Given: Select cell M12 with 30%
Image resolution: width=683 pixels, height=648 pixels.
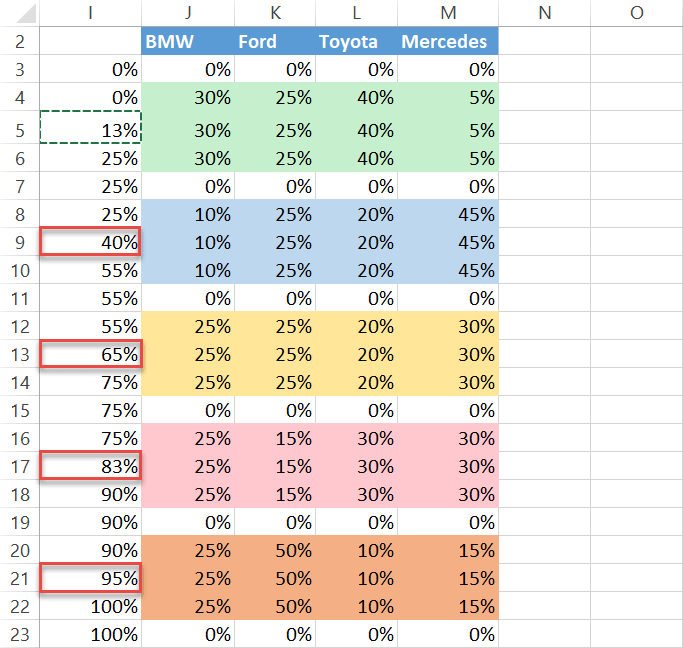Looking at the screenshot, I should [x=448, y=326].
